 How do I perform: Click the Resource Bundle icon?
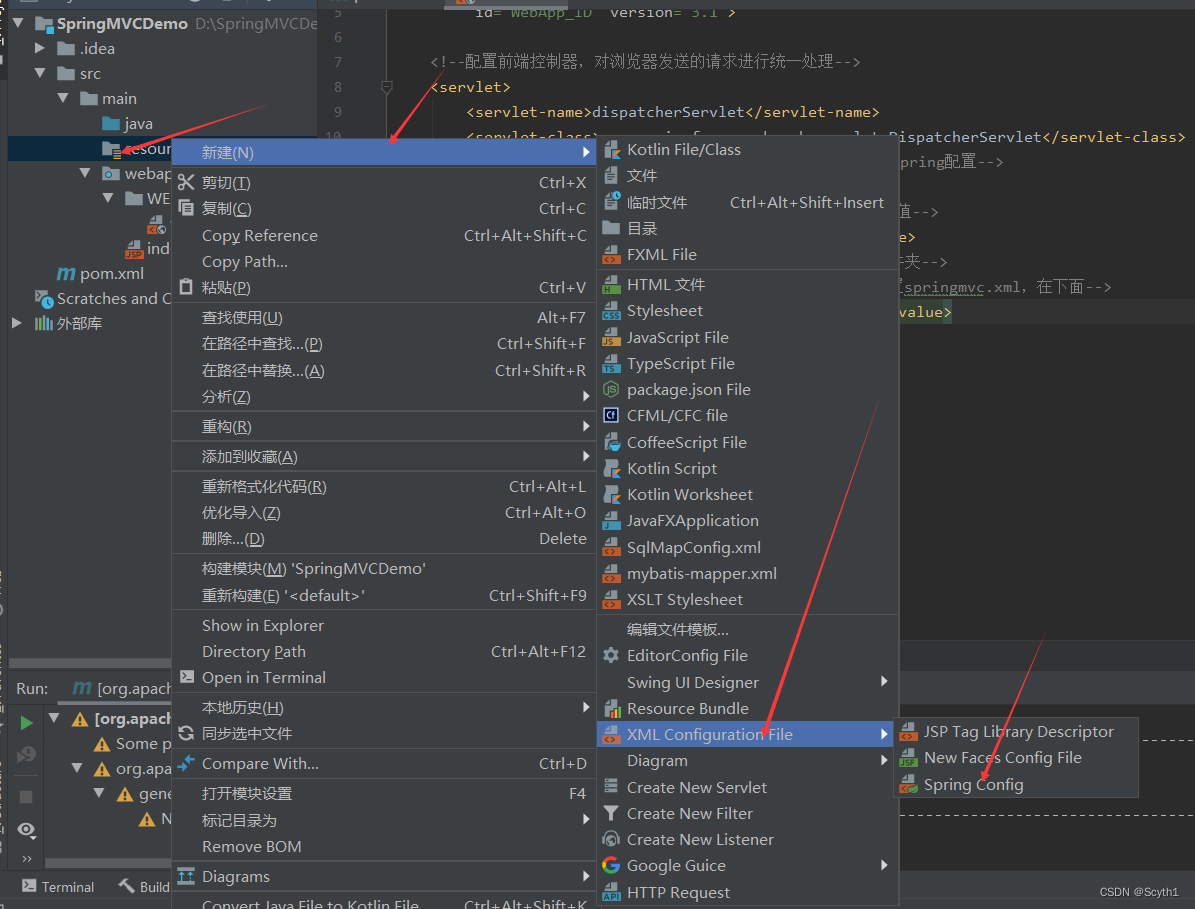tap(612, 709)
